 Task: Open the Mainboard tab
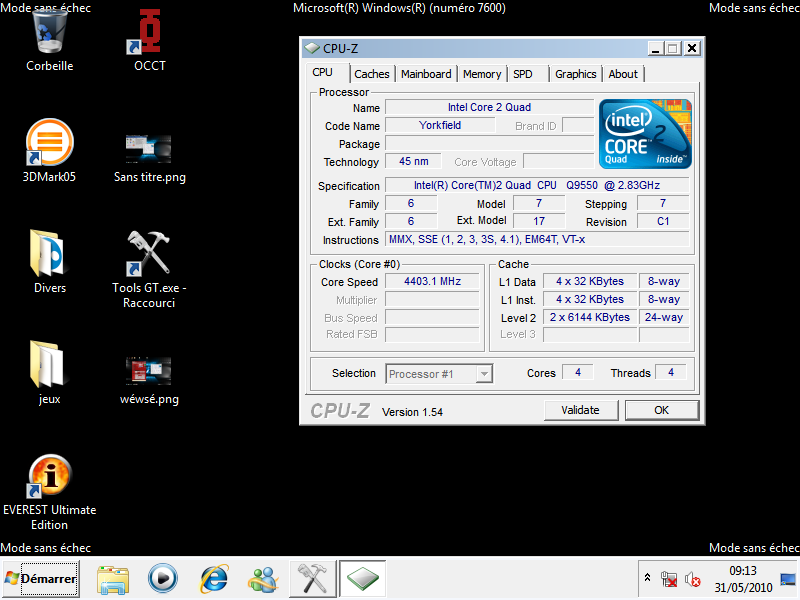pos(426,74)
